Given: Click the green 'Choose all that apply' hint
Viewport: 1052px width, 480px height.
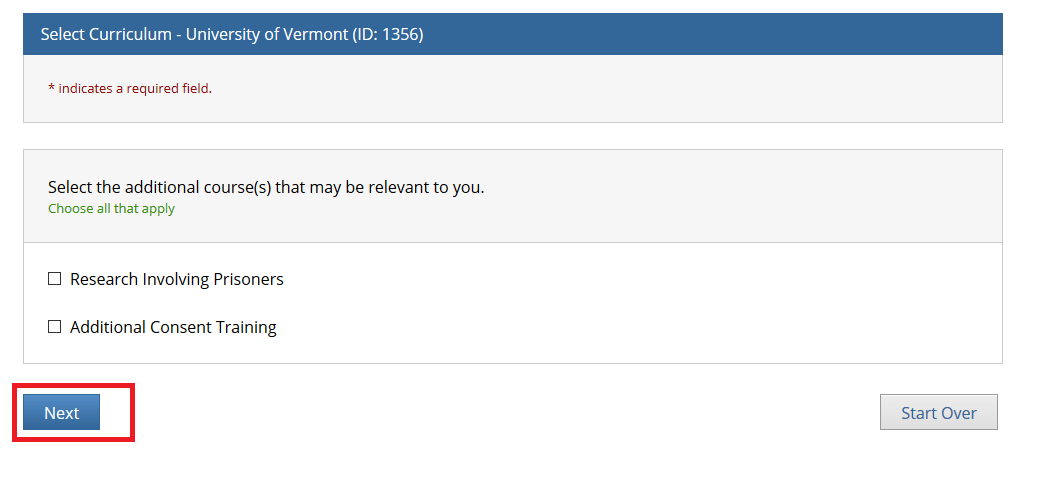Looking at the screenshot, I should [111, 209].
